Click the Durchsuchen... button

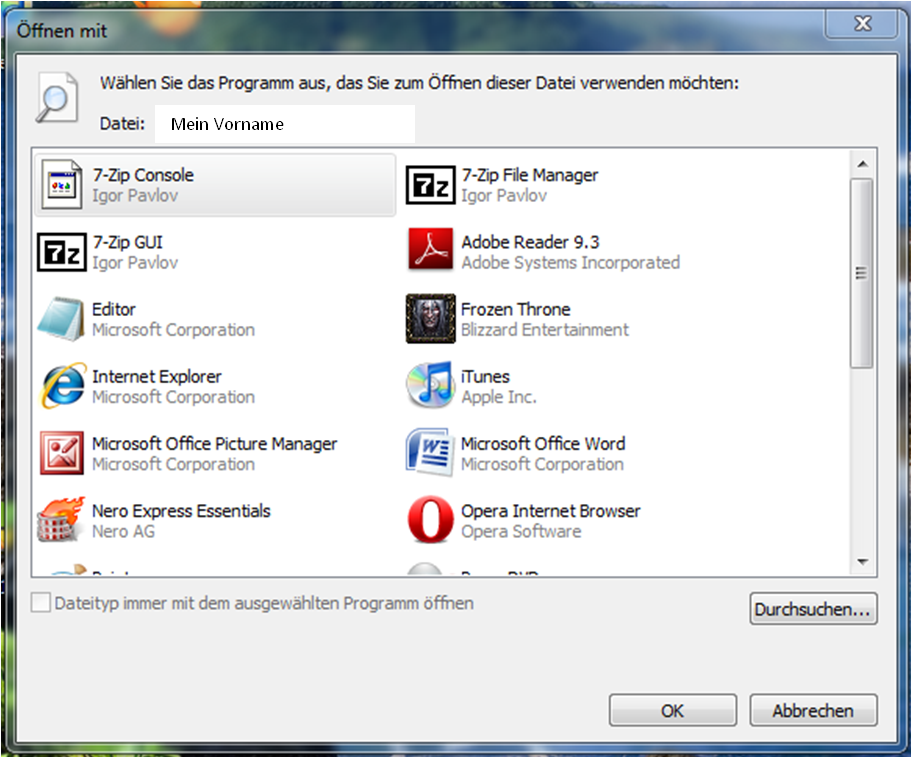coord(813,609)
